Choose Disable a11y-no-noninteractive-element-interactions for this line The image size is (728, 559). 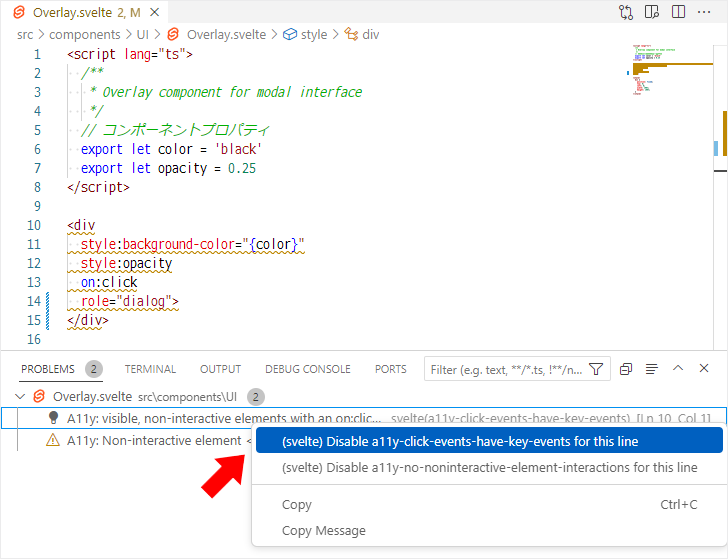pos(489,467)
